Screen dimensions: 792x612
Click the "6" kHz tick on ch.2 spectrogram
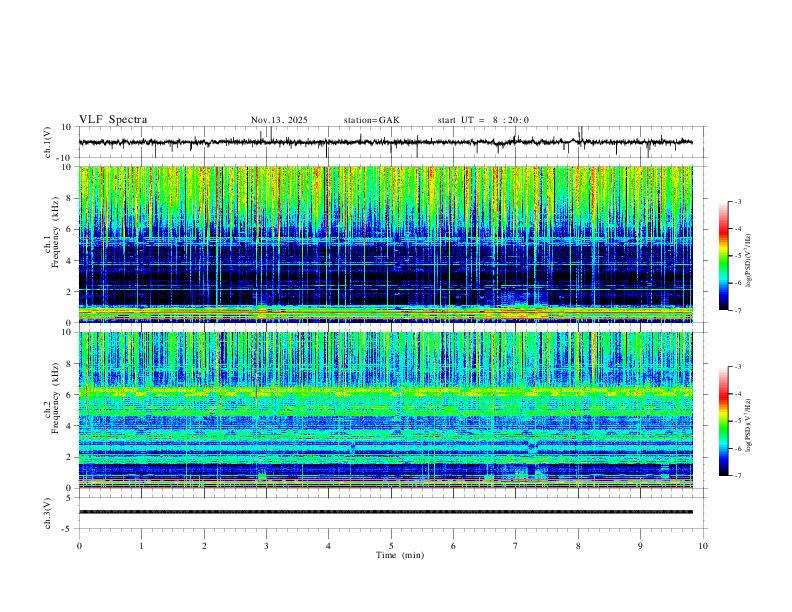[x=70, y=394]
